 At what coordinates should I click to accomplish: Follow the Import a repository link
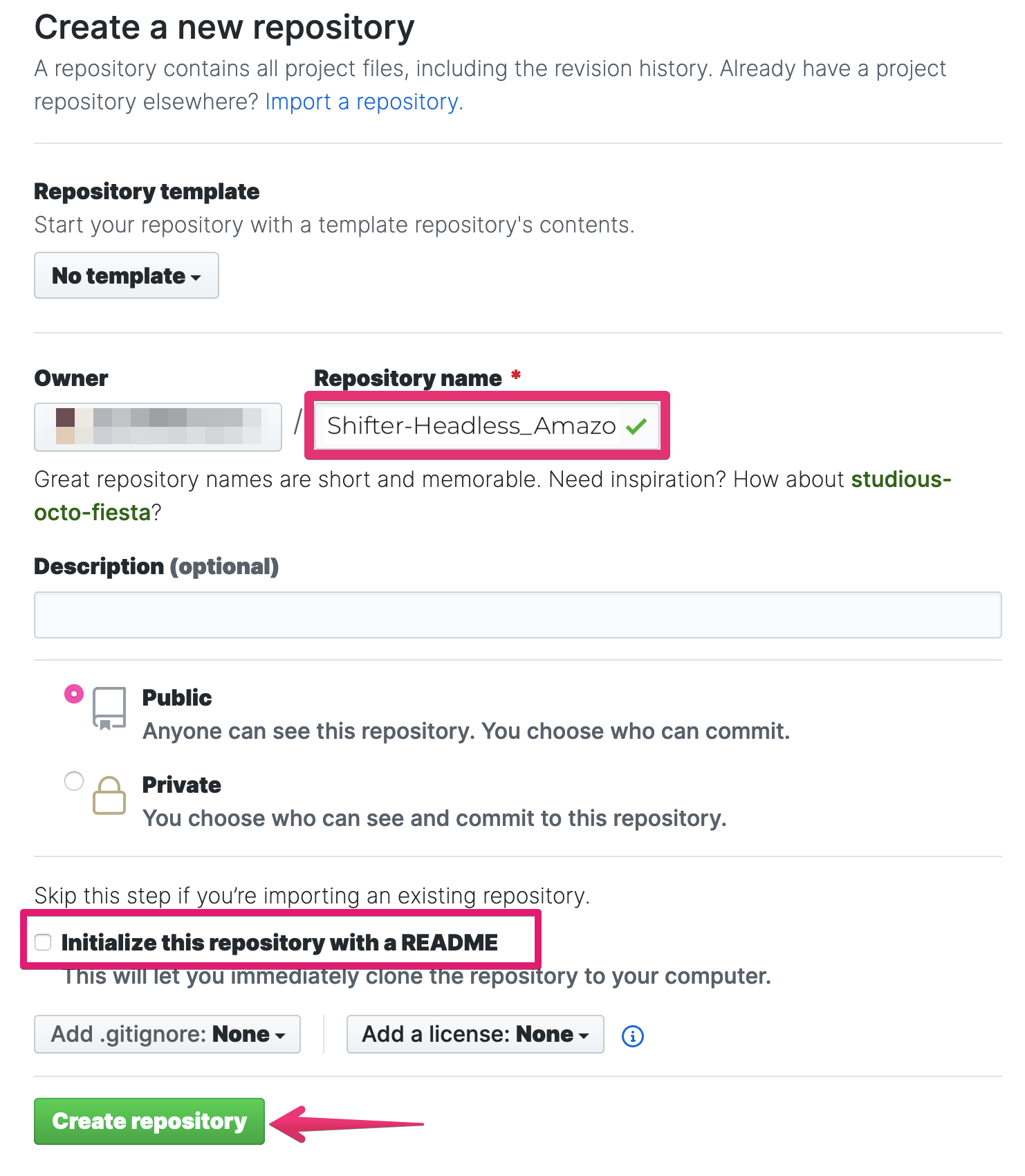[364, 102]
